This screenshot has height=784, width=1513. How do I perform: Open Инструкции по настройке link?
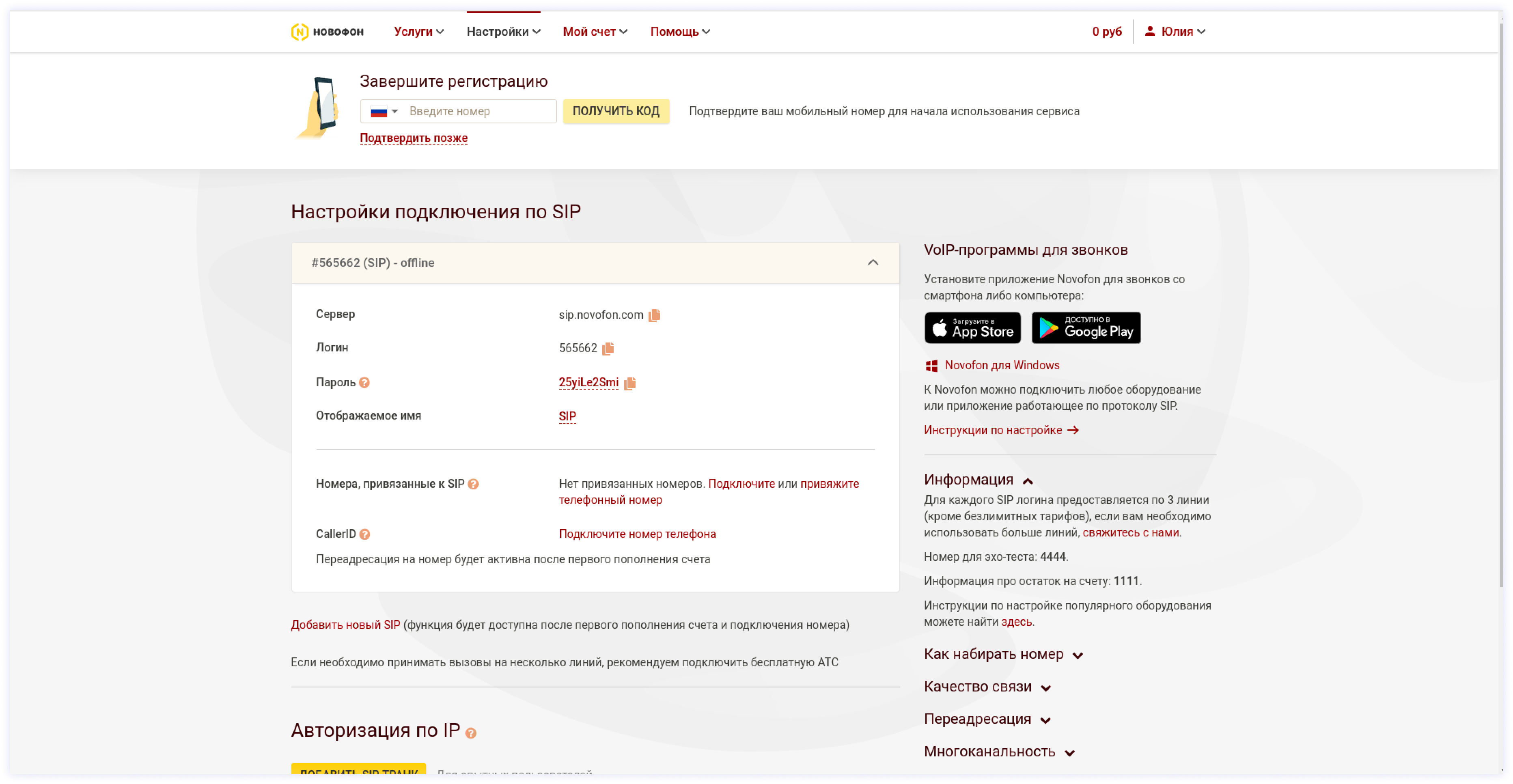pyautogui.click(x=1001, y=431)
